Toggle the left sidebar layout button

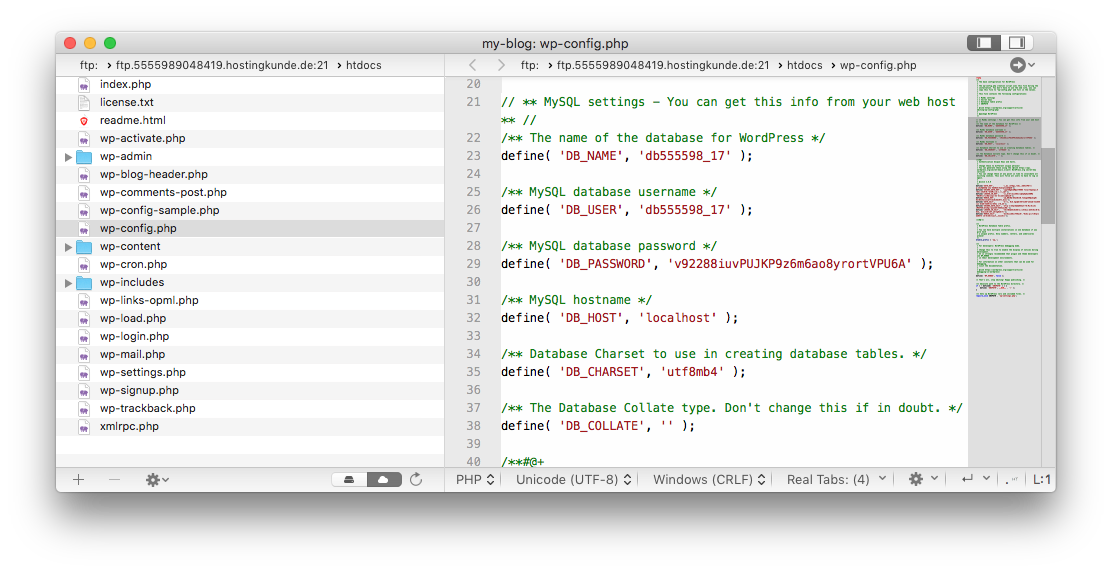coord(983,43)
